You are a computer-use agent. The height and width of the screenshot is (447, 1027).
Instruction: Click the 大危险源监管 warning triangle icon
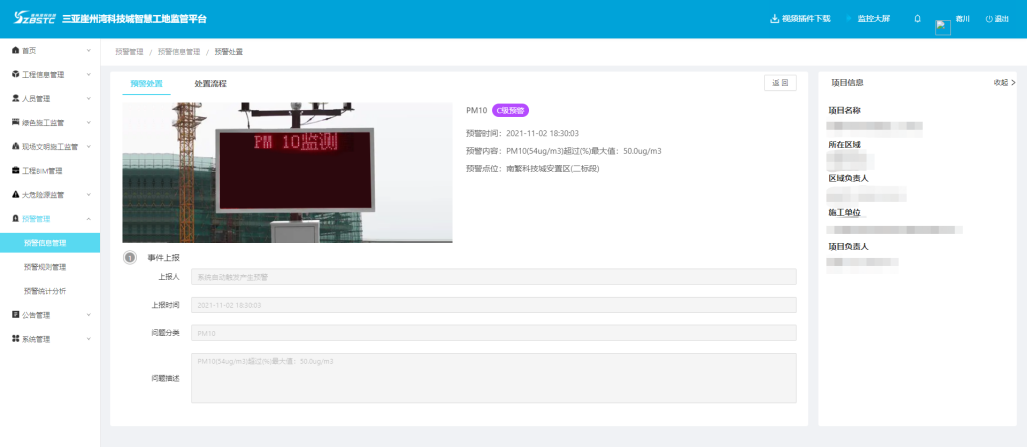pos(15,194)
